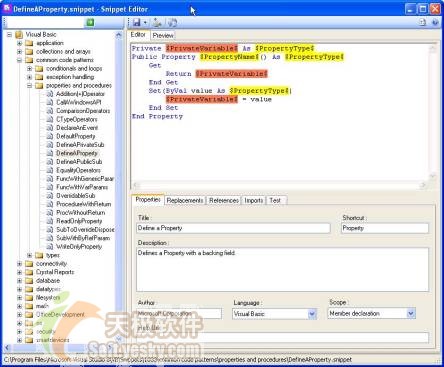Select DeclareAnEvent snippet
The image size is (444, 367).
tap(77, 128)
